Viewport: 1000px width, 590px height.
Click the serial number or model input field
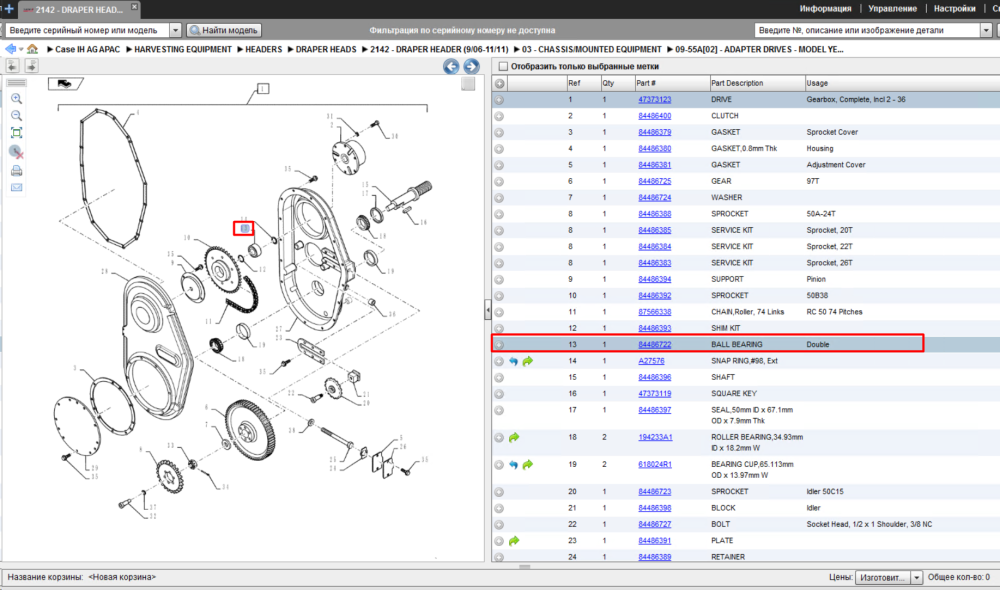(89, 30)
